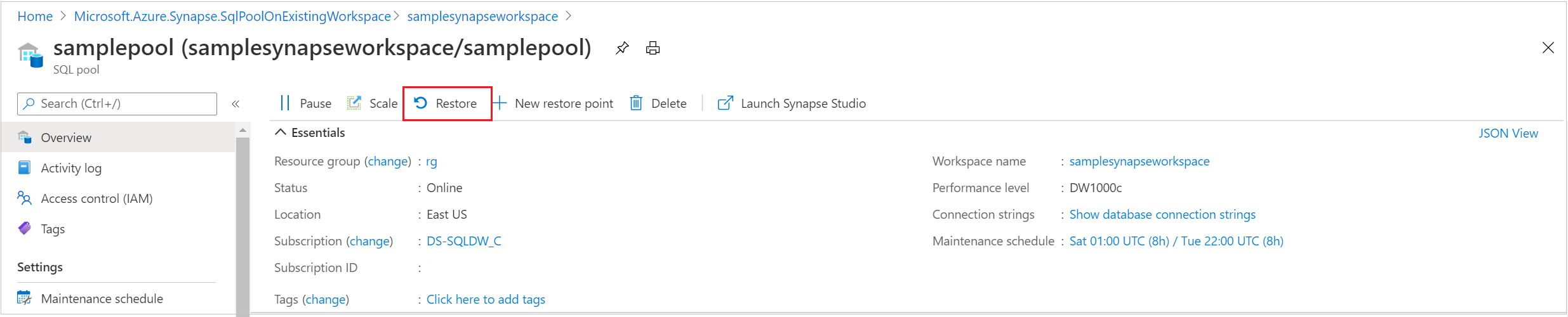Image resolution: width=1568 pixels, height=317 pixels.
Task: Pin the samplepool blade to dashboard
Action: tap(622, 48)
